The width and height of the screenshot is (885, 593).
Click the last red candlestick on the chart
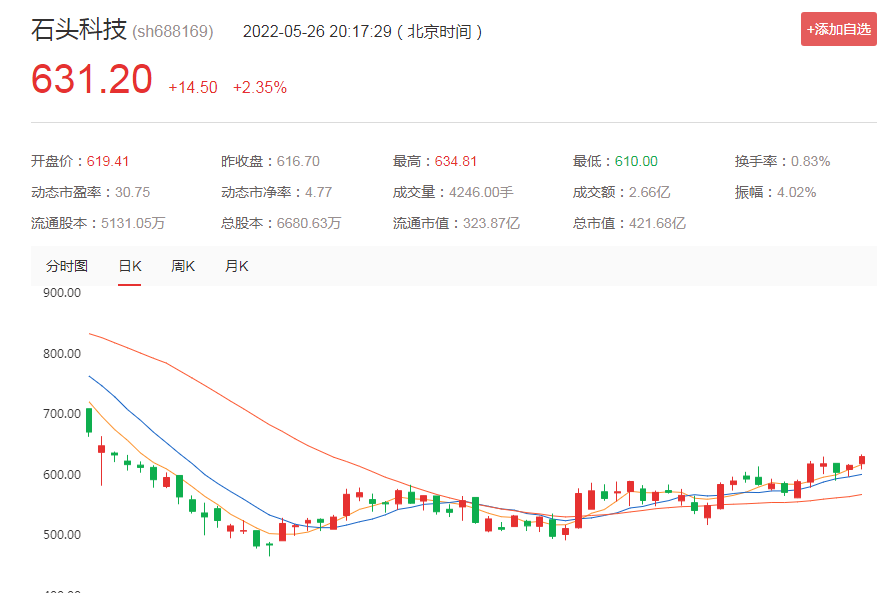862,460
